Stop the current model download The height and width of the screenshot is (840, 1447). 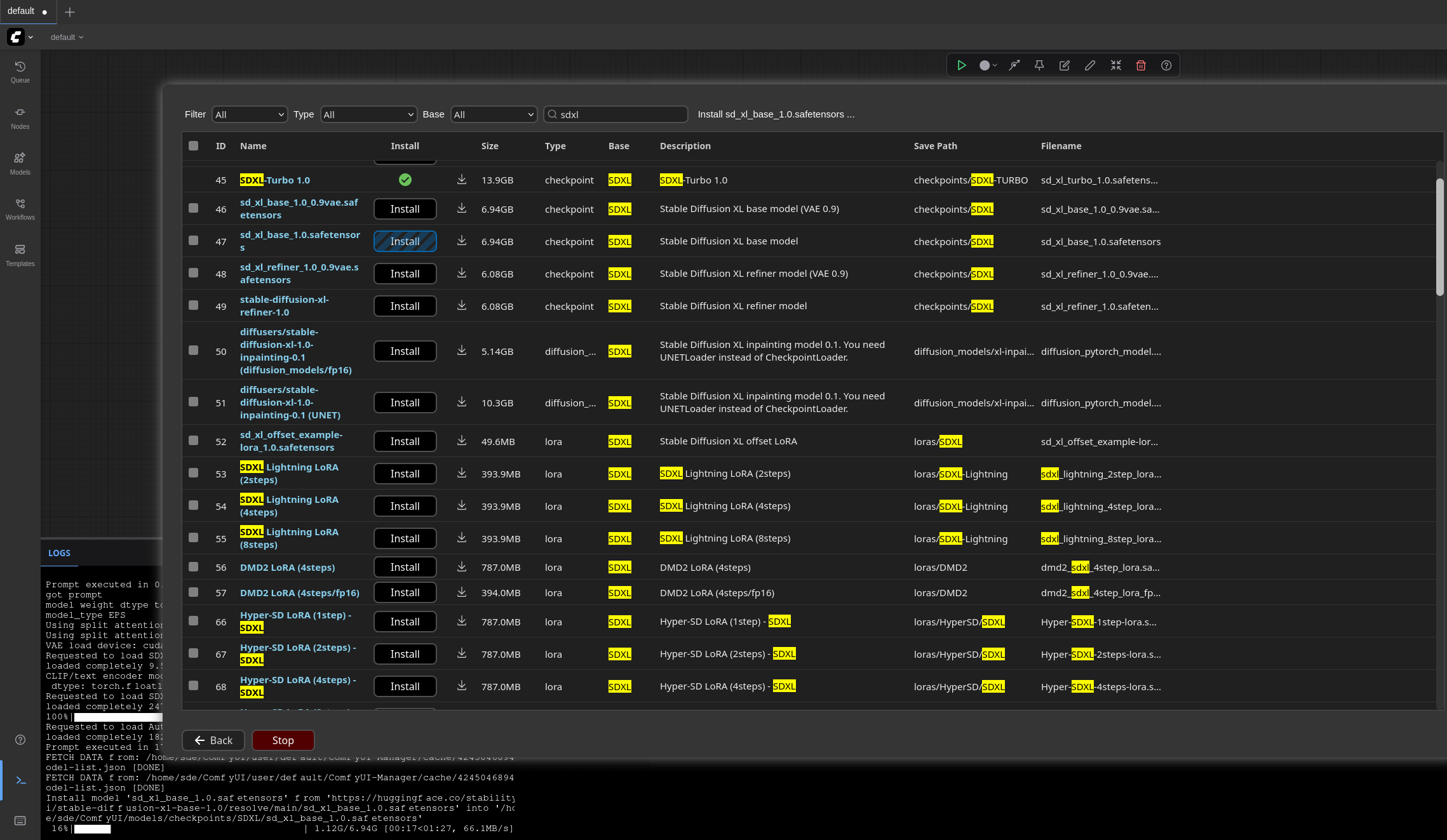pos(283,740)
